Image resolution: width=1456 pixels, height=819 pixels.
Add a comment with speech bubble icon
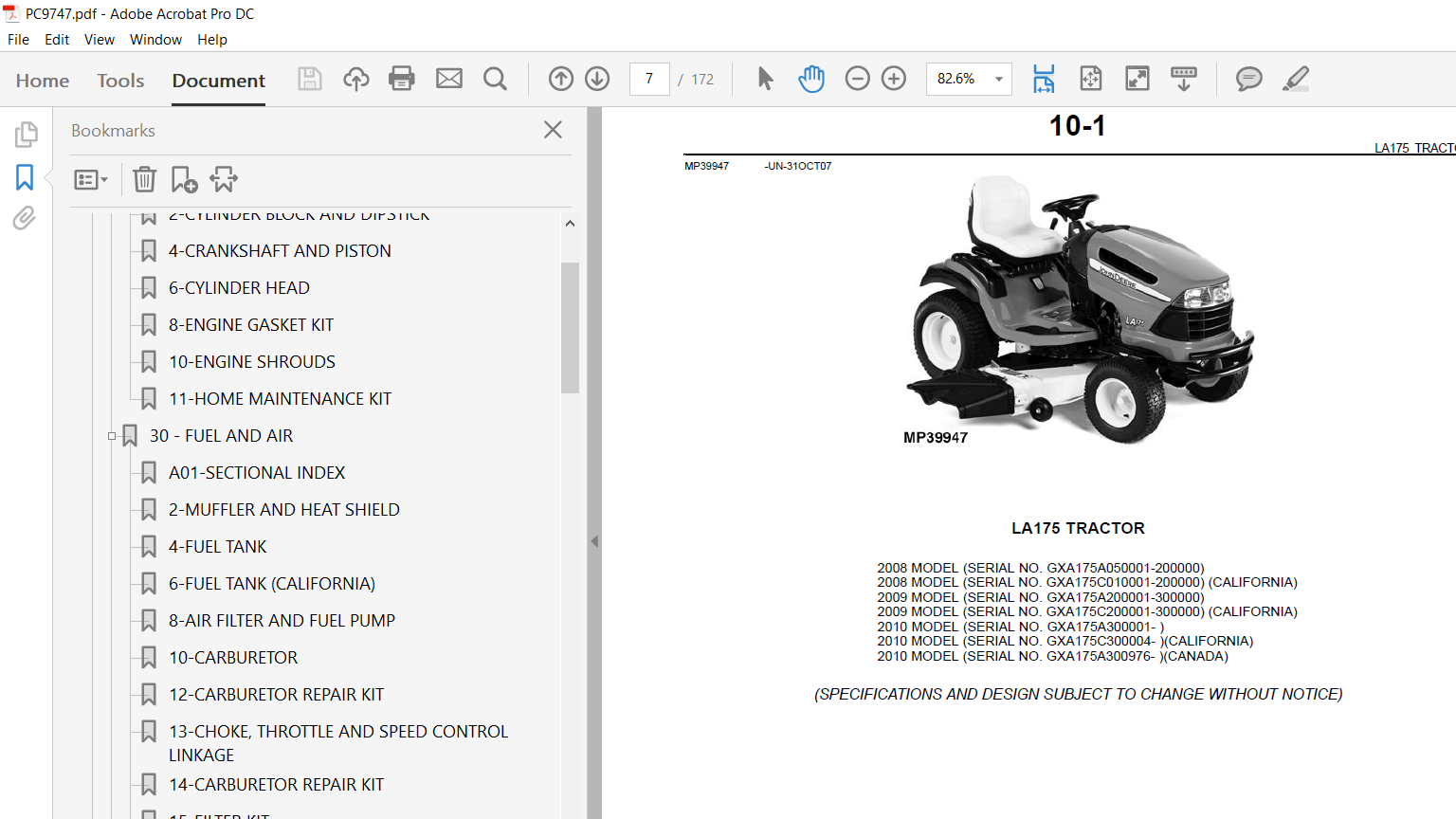[x=1249, y=79]
